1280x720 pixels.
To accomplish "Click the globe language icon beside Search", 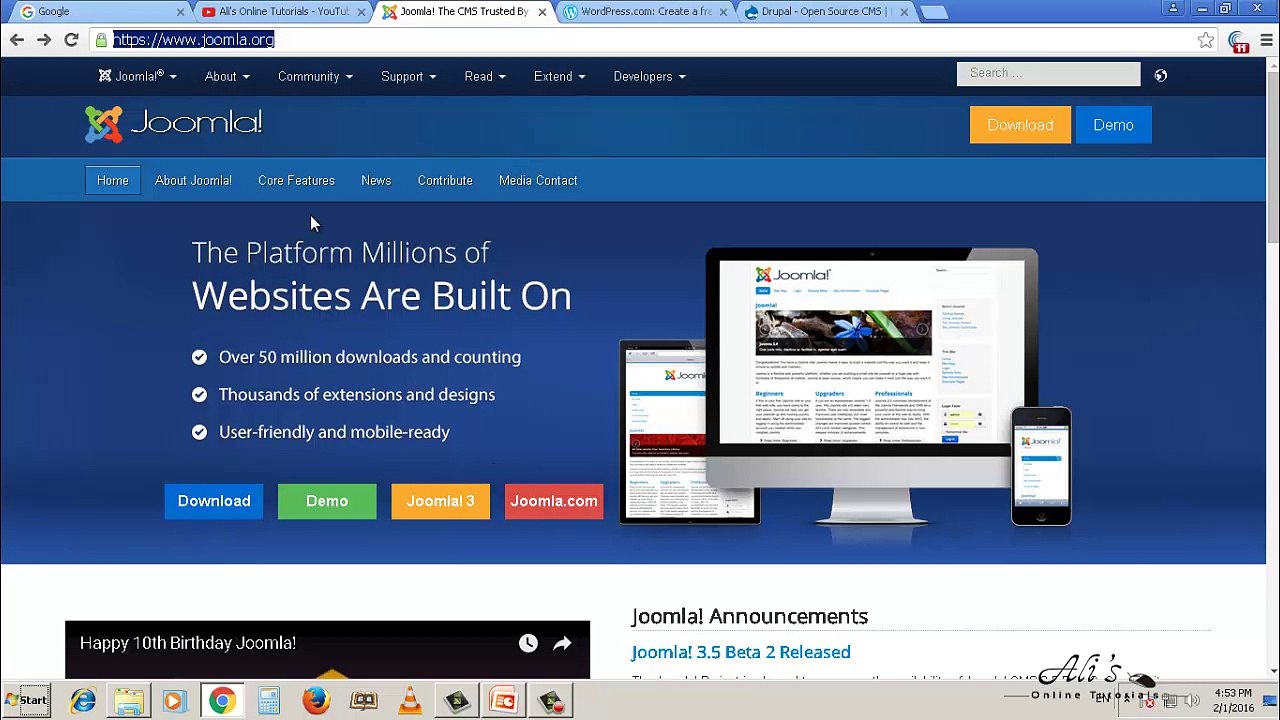I will (x=1160, y=75).
